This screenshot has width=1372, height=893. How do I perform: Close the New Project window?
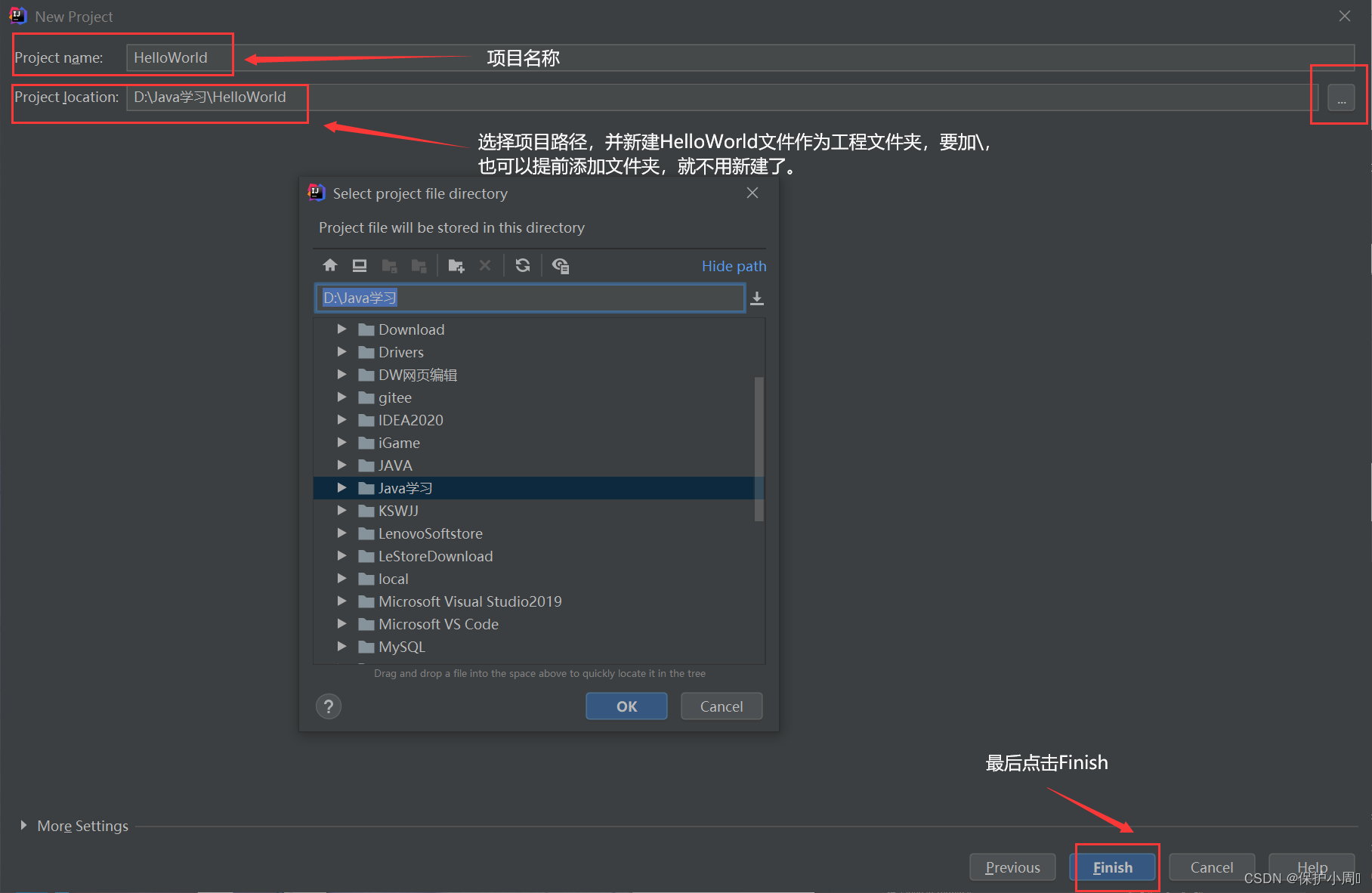(1345, 16)
